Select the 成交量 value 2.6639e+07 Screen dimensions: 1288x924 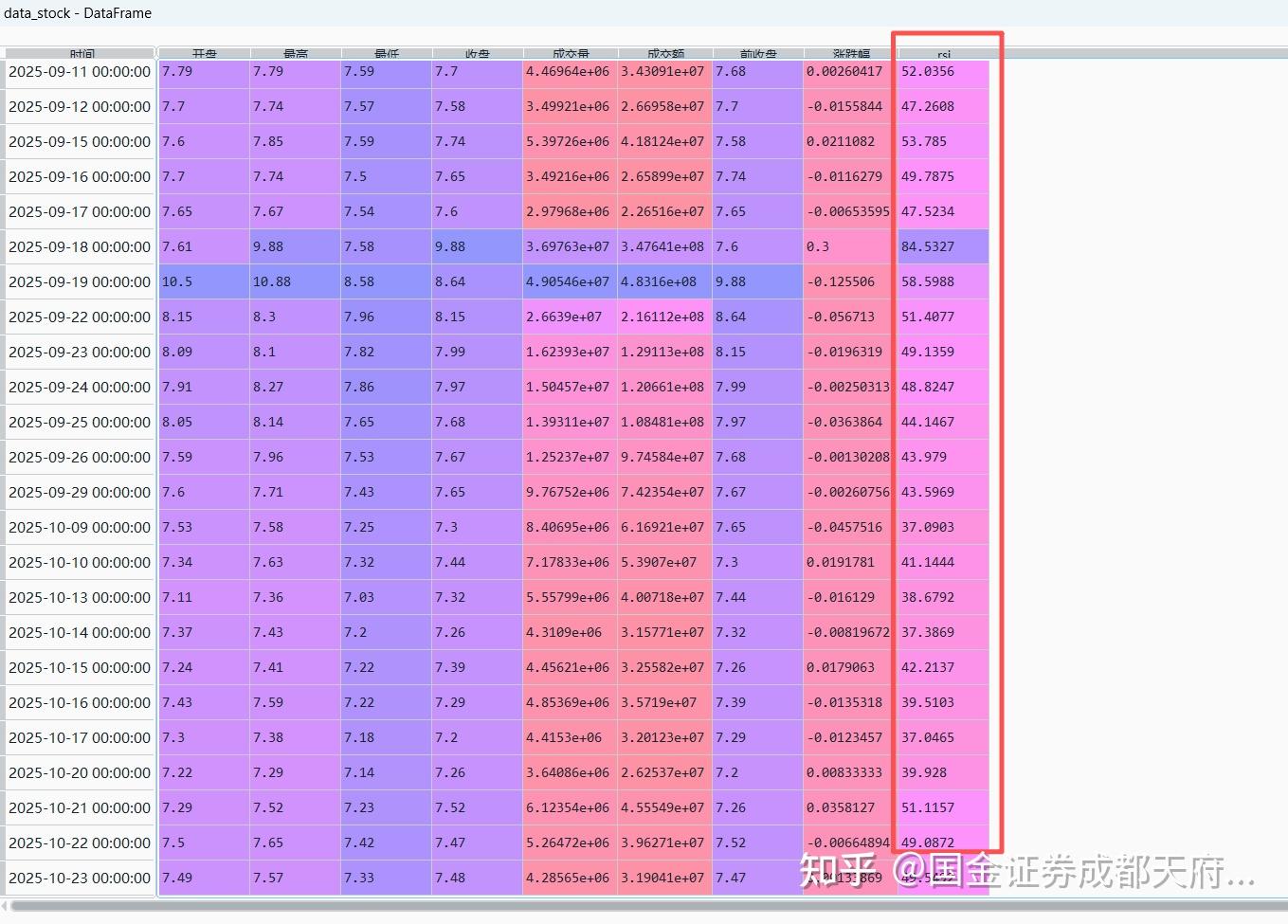570,317
